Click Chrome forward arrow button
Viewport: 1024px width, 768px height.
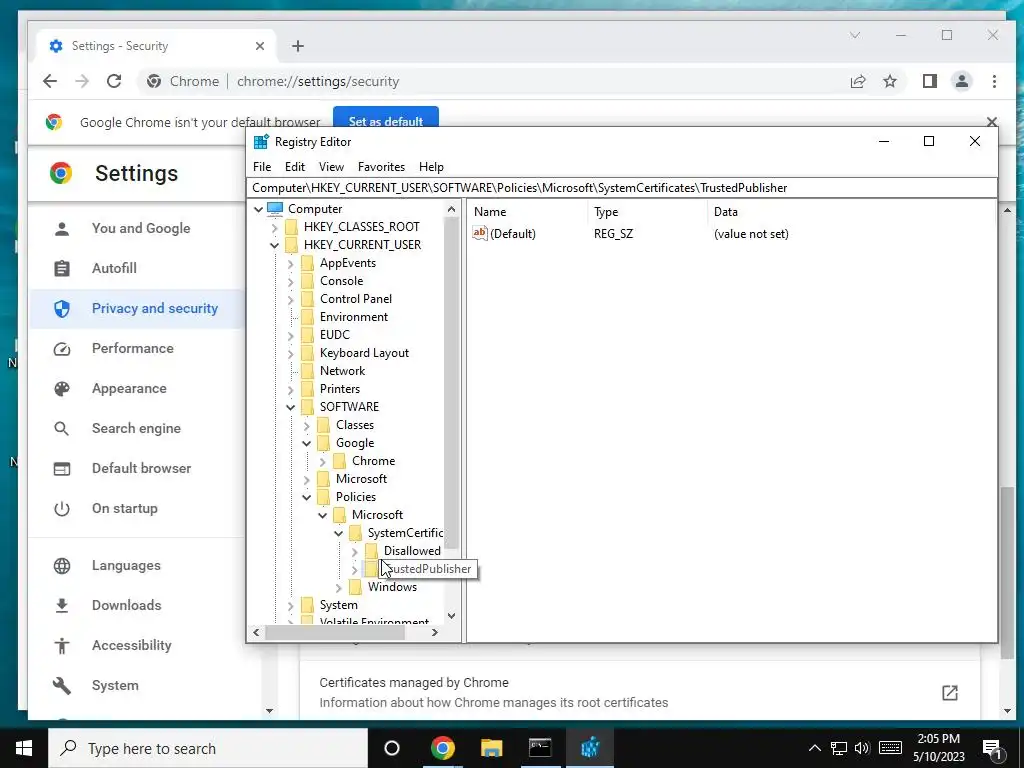coord(82,81)
